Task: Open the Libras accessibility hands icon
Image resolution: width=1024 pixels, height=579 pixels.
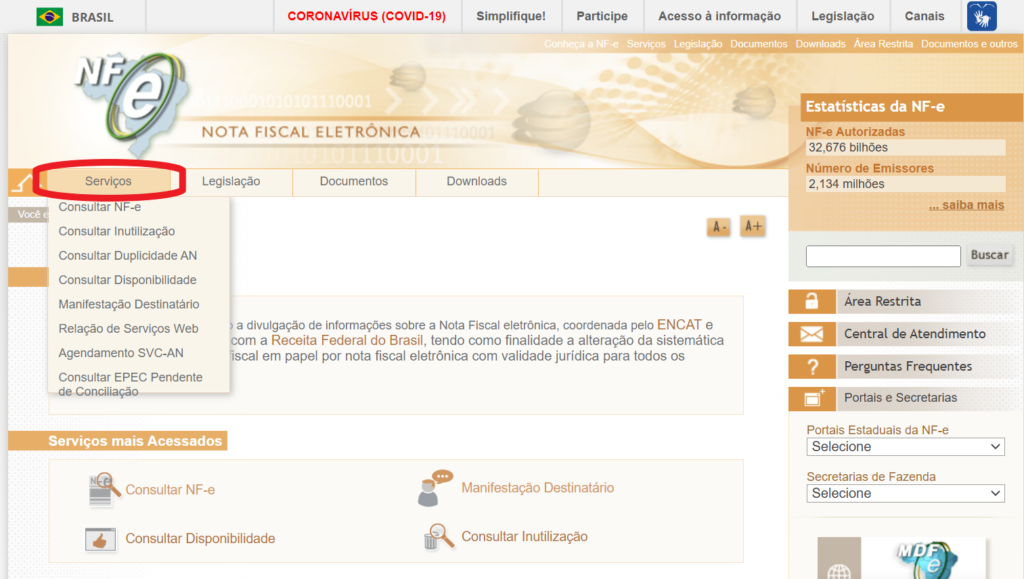Action: (x=982, y=16)
